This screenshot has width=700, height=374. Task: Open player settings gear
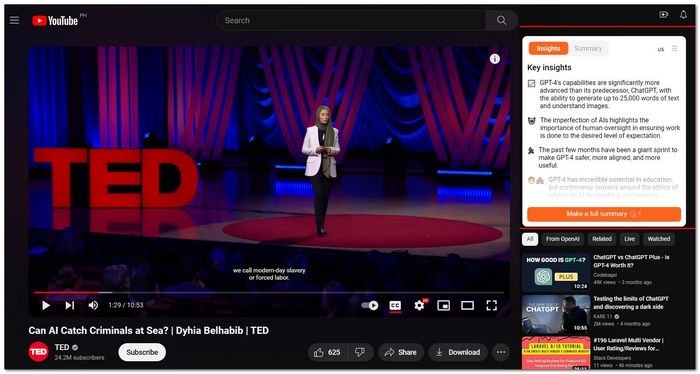click(419, 305)
